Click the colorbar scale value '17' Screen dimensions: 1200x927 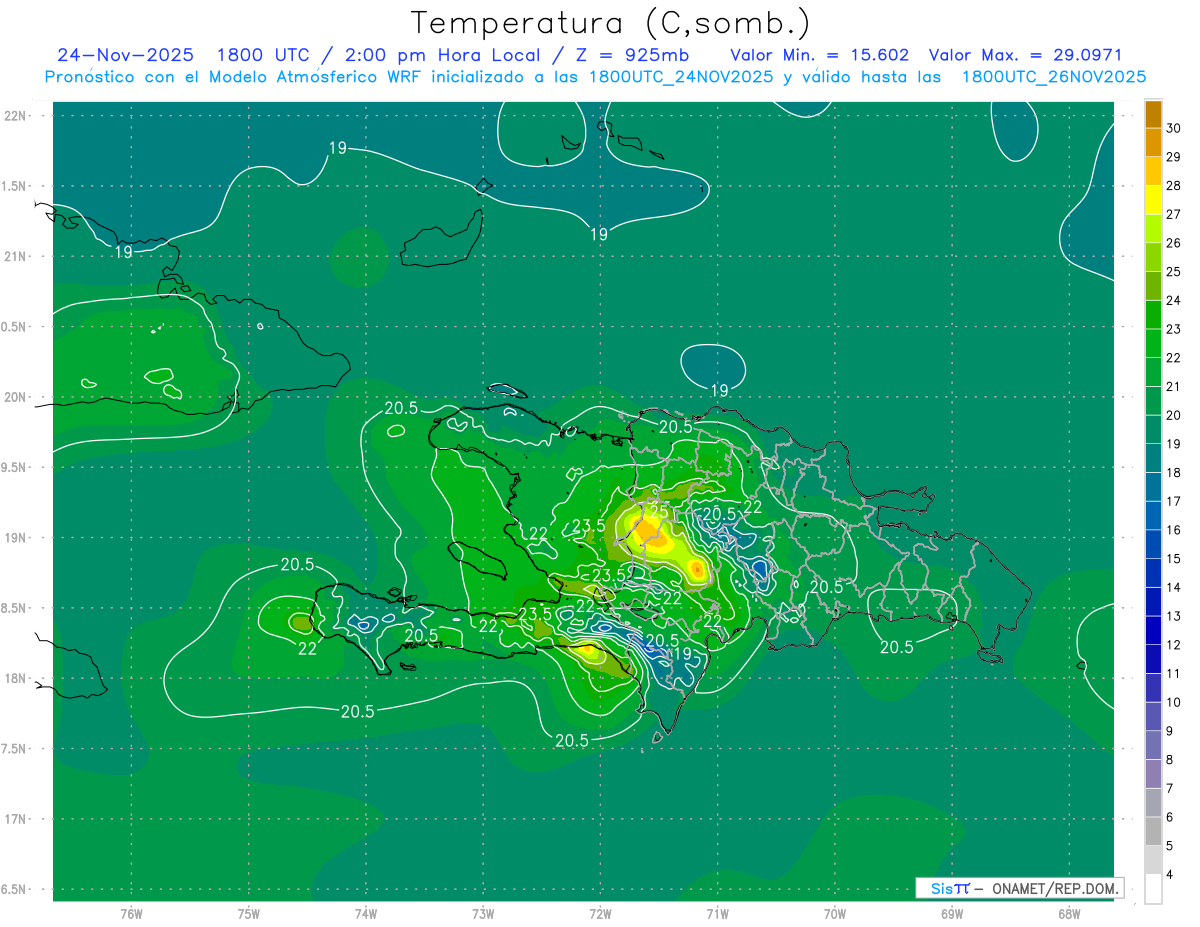tap(1173, 501)
